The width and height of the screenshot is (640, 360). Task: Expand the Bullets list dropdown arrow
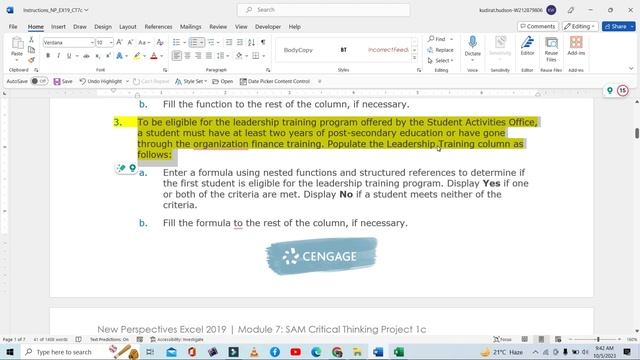184,42
